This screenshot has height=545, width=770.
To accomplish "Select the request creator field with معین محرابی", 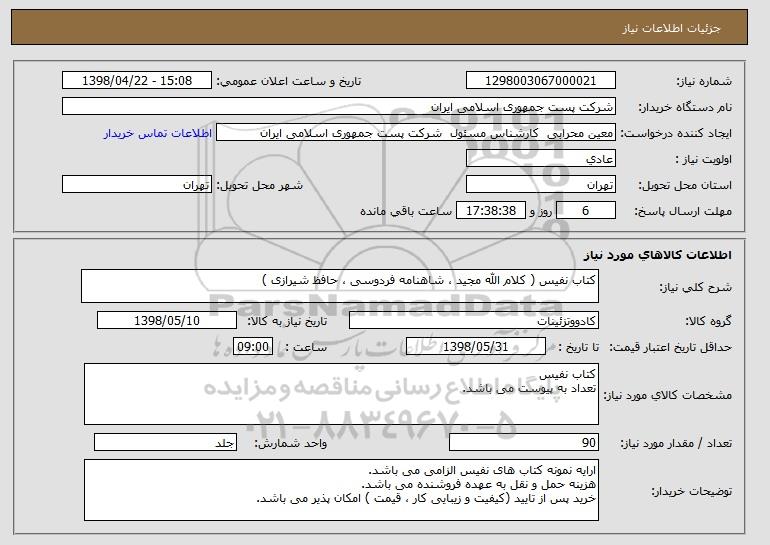I will [x=416, y=133].
